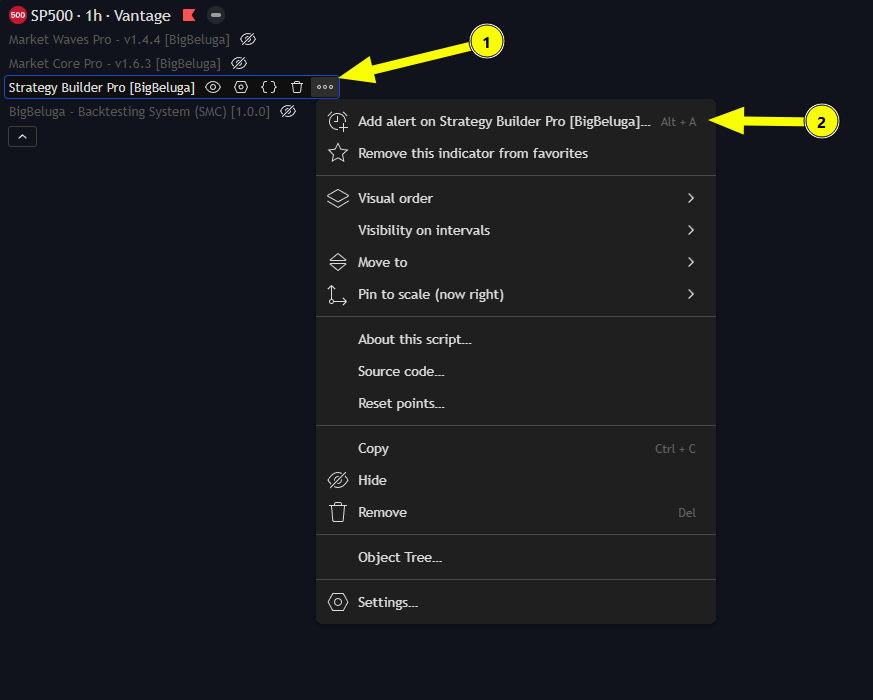Choose Object Tree from context menu
The width and height of the screenshot is (873, 700).
click(x=400, y=557)
